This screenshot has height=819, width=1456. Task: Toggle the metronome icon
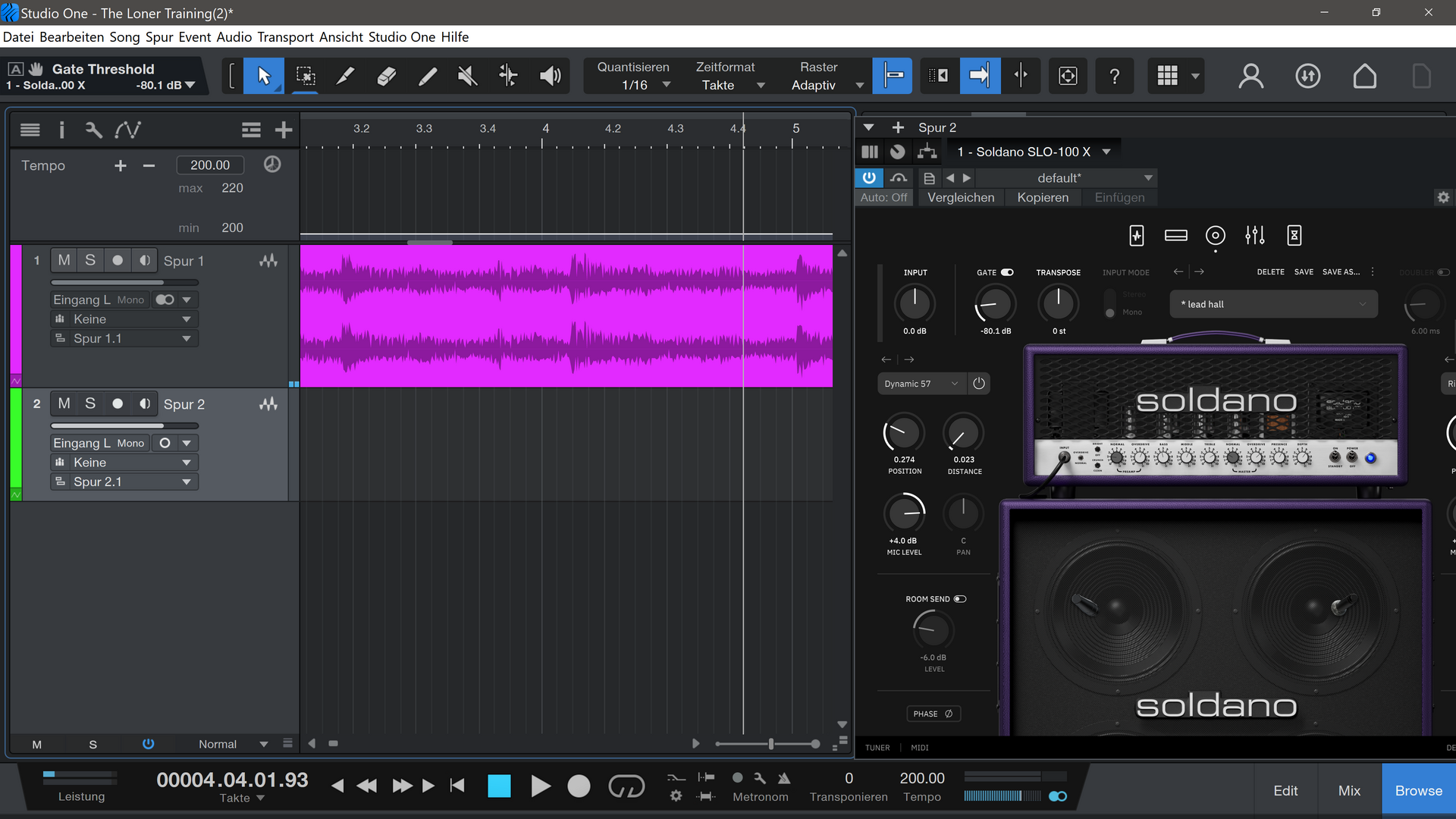pyautogui.click(x=784, y=778)
